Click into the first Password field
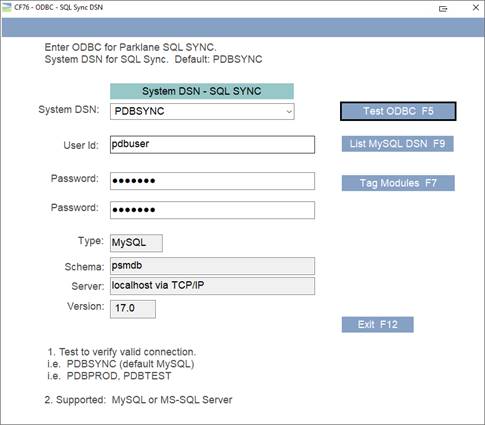This screenshot has width=485, height=425. (x=212, y=181)
